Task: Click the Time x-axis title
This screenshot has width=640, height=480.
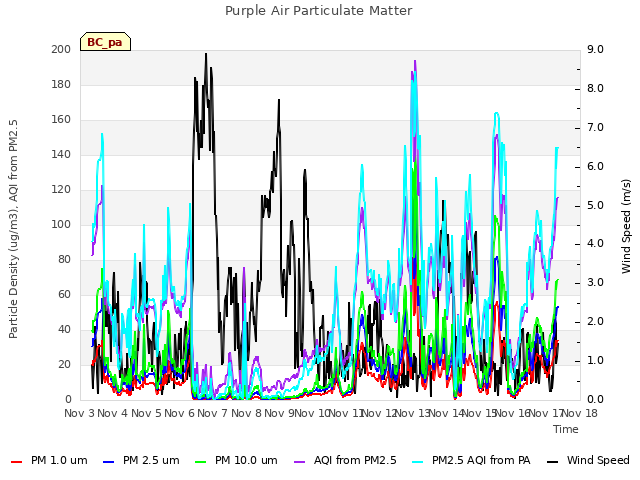Action: (x=566, y=429)
